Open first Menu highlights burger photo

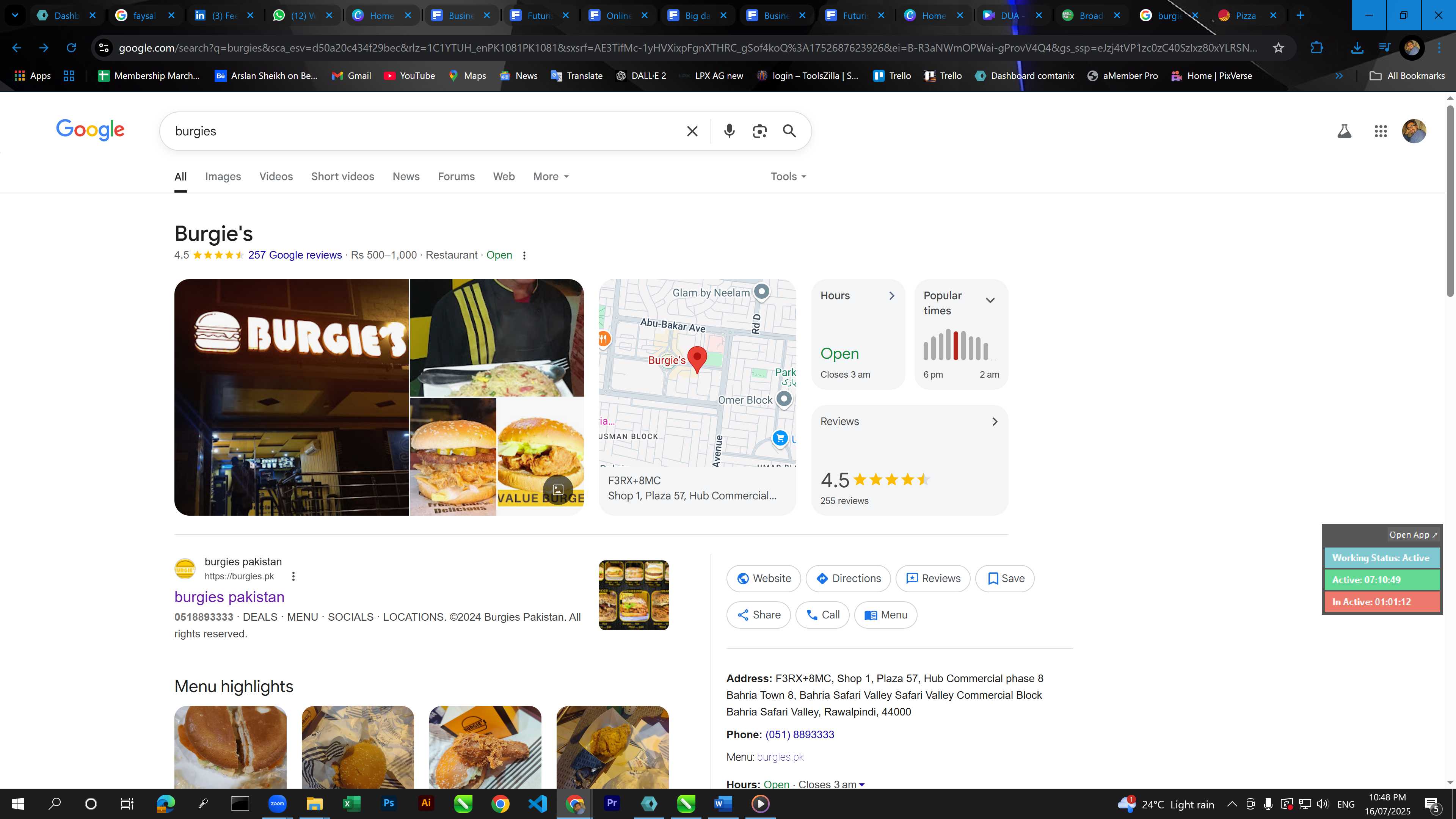(230, 747)
